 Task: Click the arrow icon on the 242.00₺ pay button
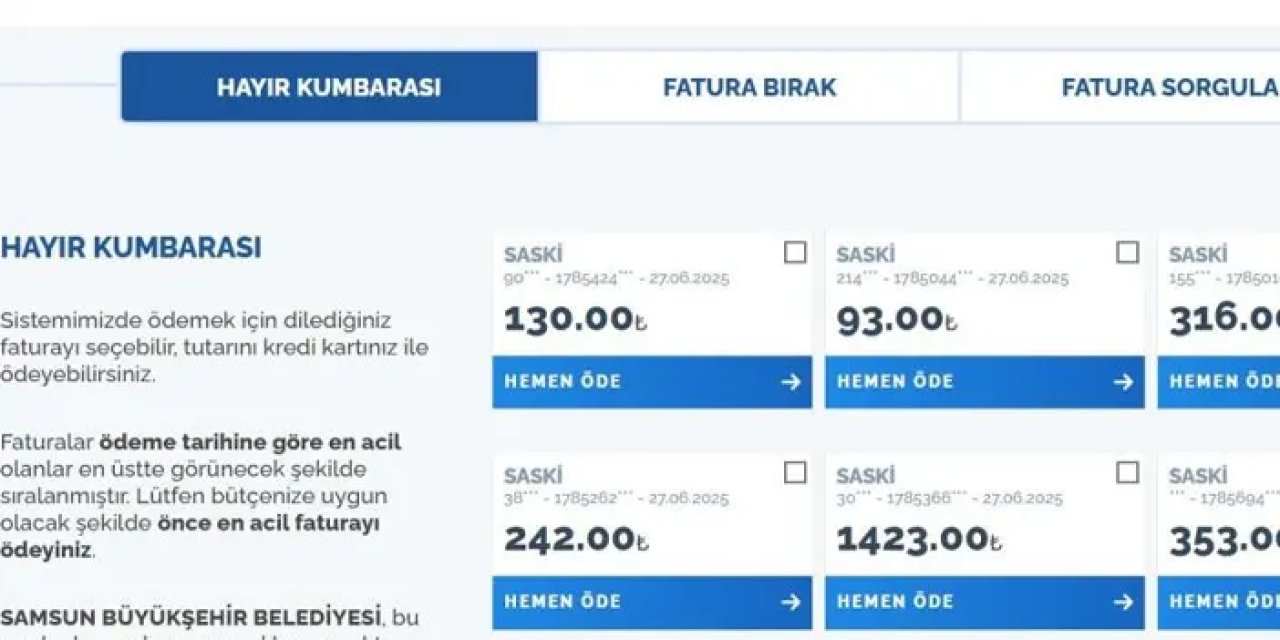[x=790, y=602]
